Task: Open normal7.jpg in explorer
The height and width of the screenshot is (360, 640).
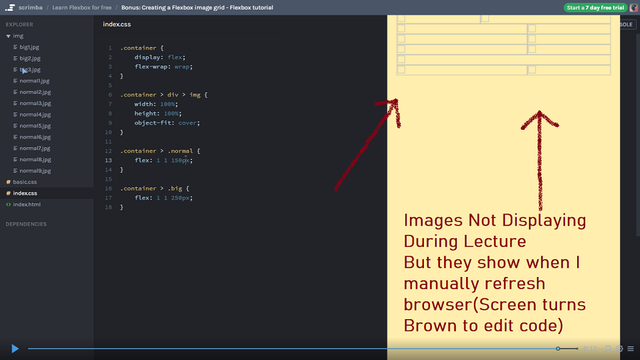Action: 35,148
